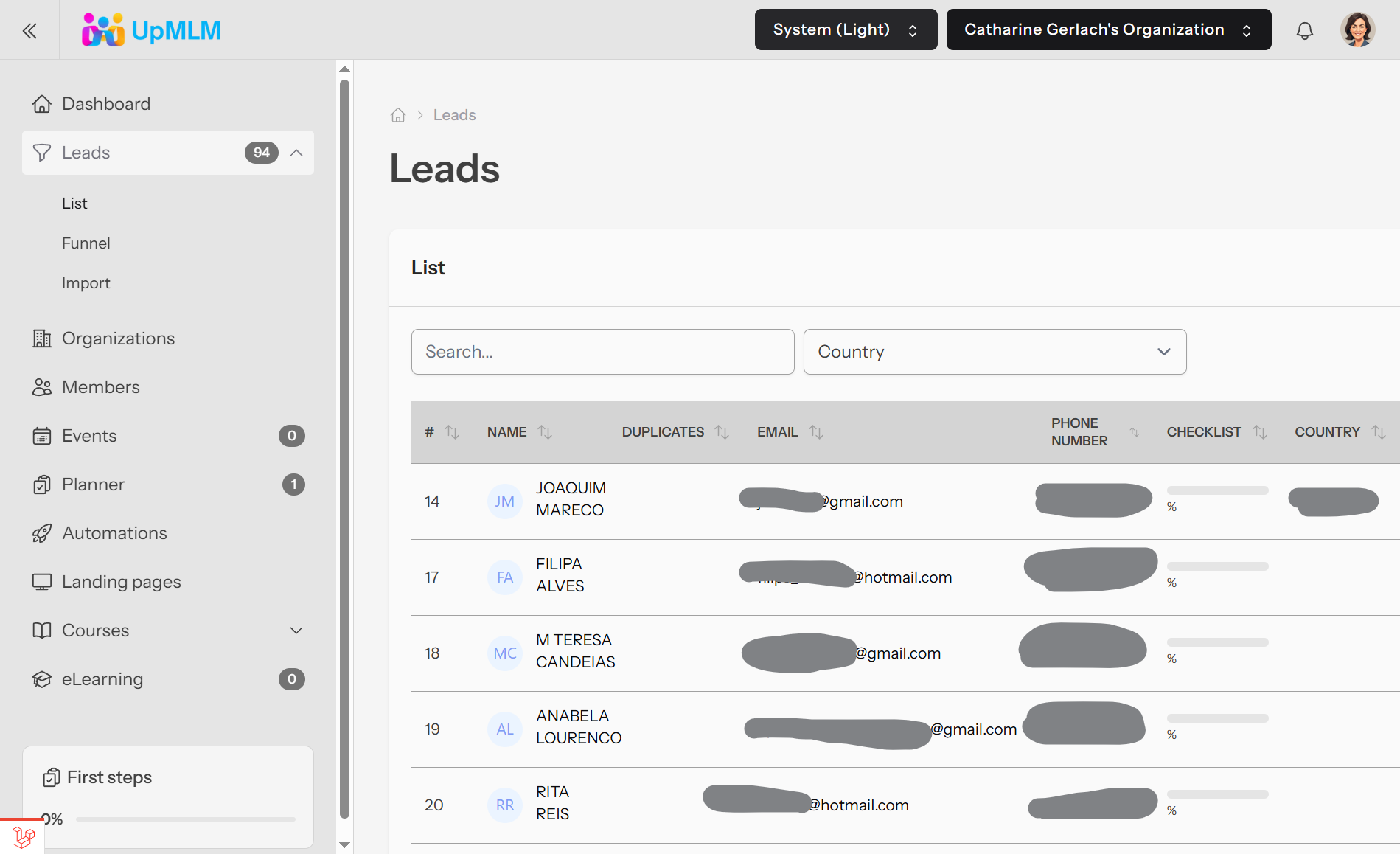
Task: Collapse the Leads sidebar section
Action: coord(296,153)
